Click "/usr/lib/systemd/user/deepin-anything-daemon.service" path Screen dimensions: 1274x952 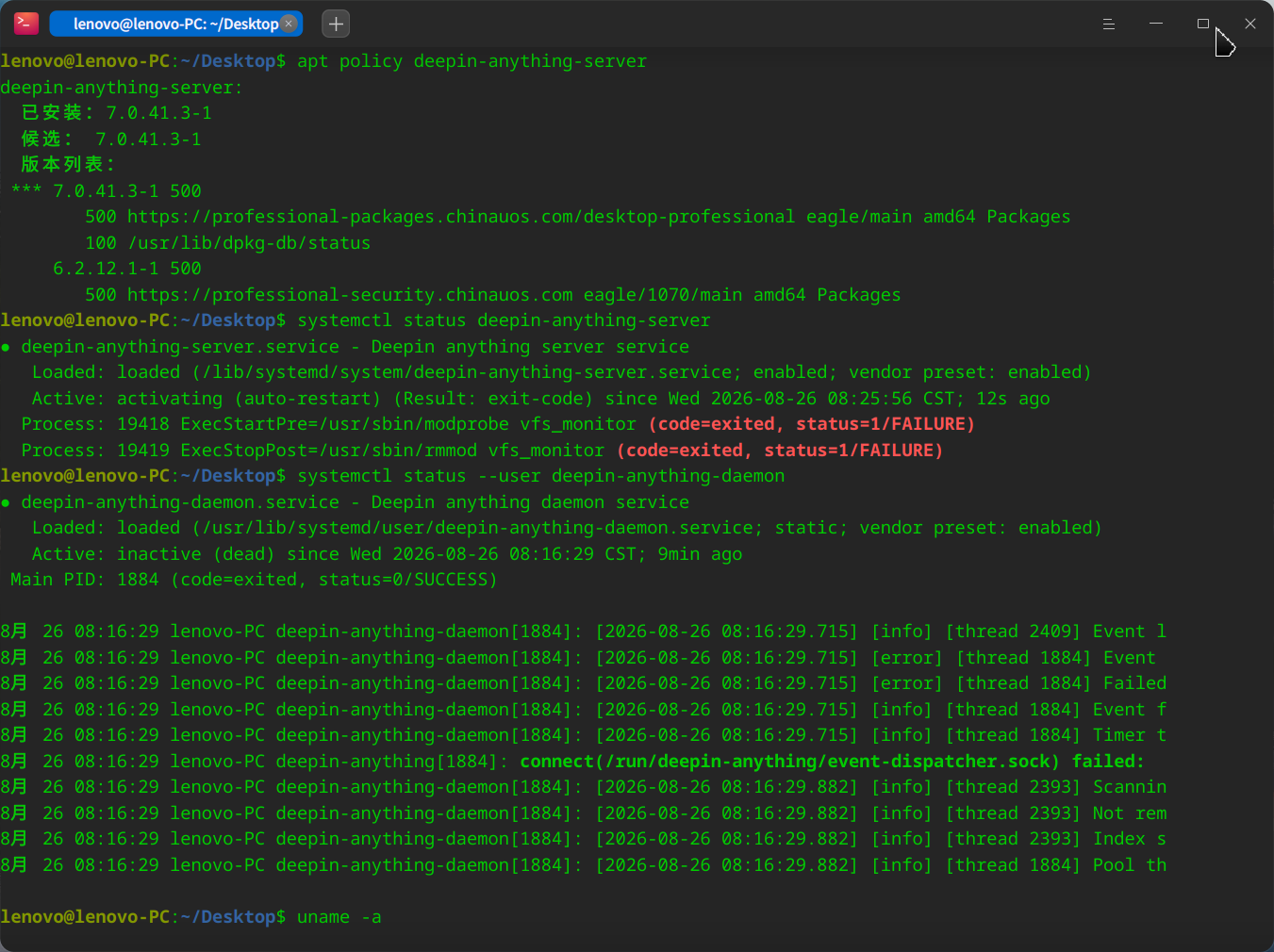477,528
